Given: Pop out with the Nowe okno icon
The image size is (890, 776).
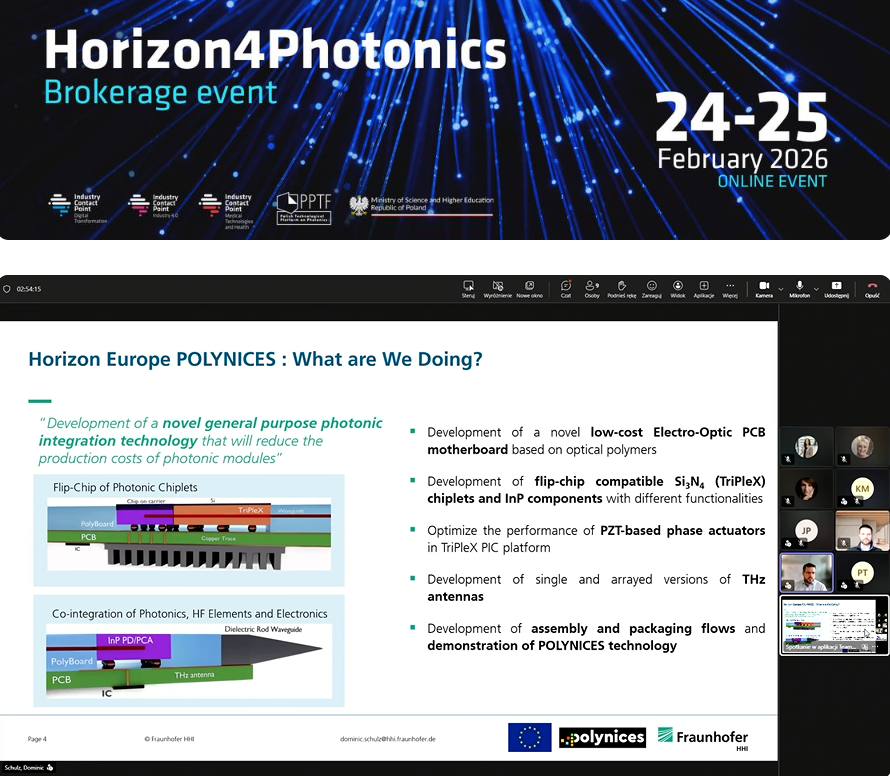Looking at the screenshot, I should click(530, 288).
